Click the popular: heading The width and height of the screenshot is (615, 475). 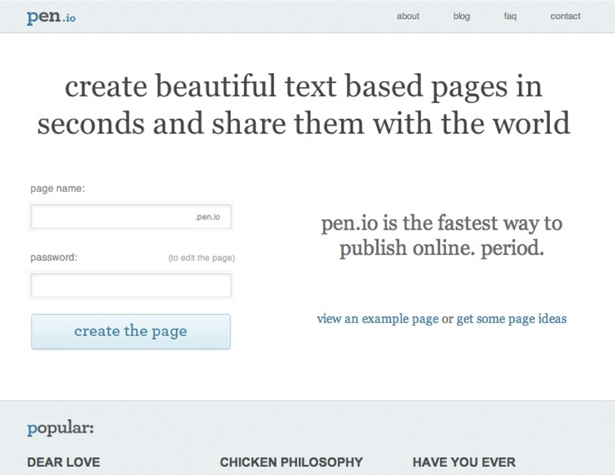coord(60,428)
